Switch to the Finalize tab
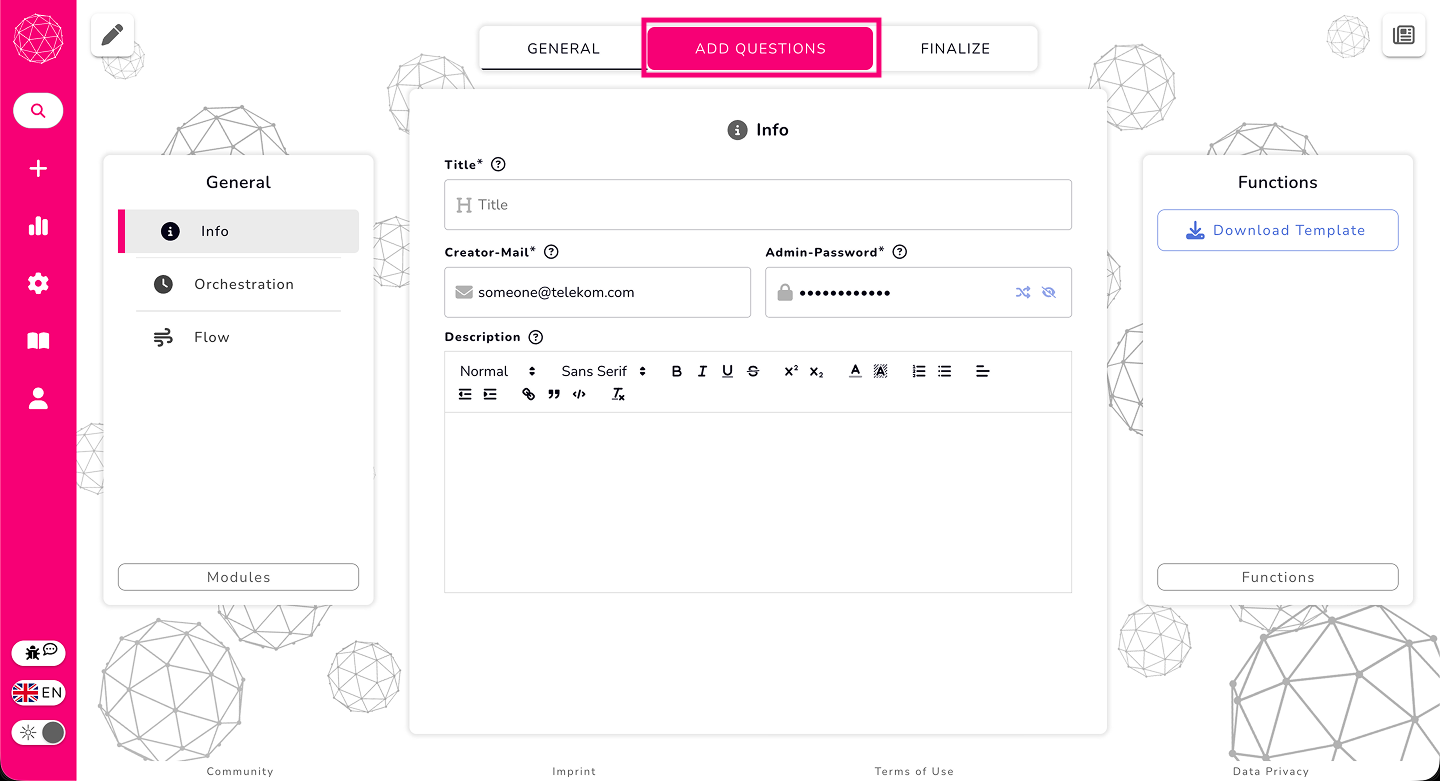 click(x=955, y=48)
